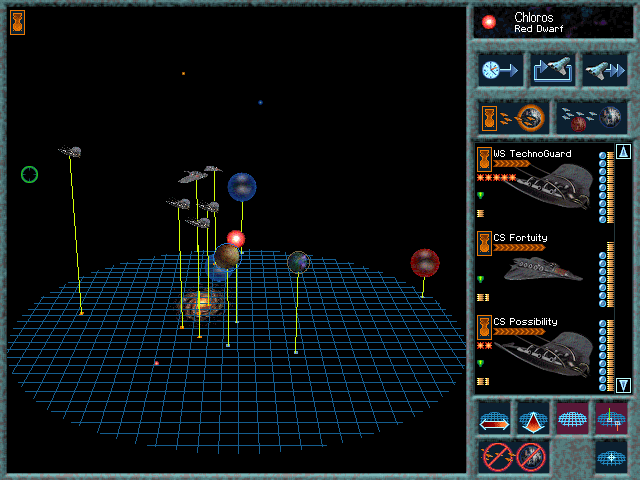Screen dimensions: 640x480
Task: Select the CS Possibility ship entry
Action: pos(544,353)
